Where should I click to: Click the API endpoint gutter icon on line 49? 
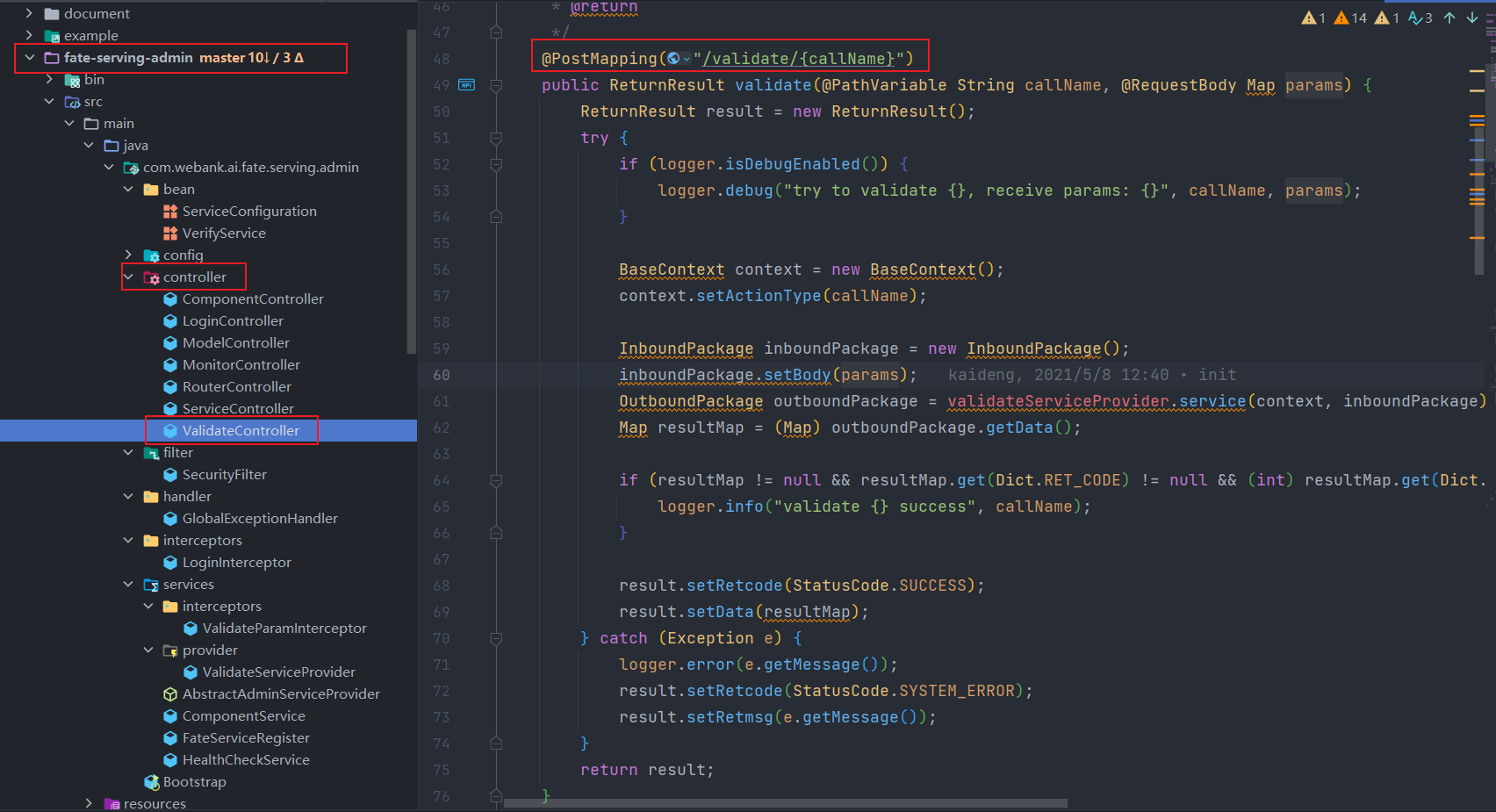(467, 85)
